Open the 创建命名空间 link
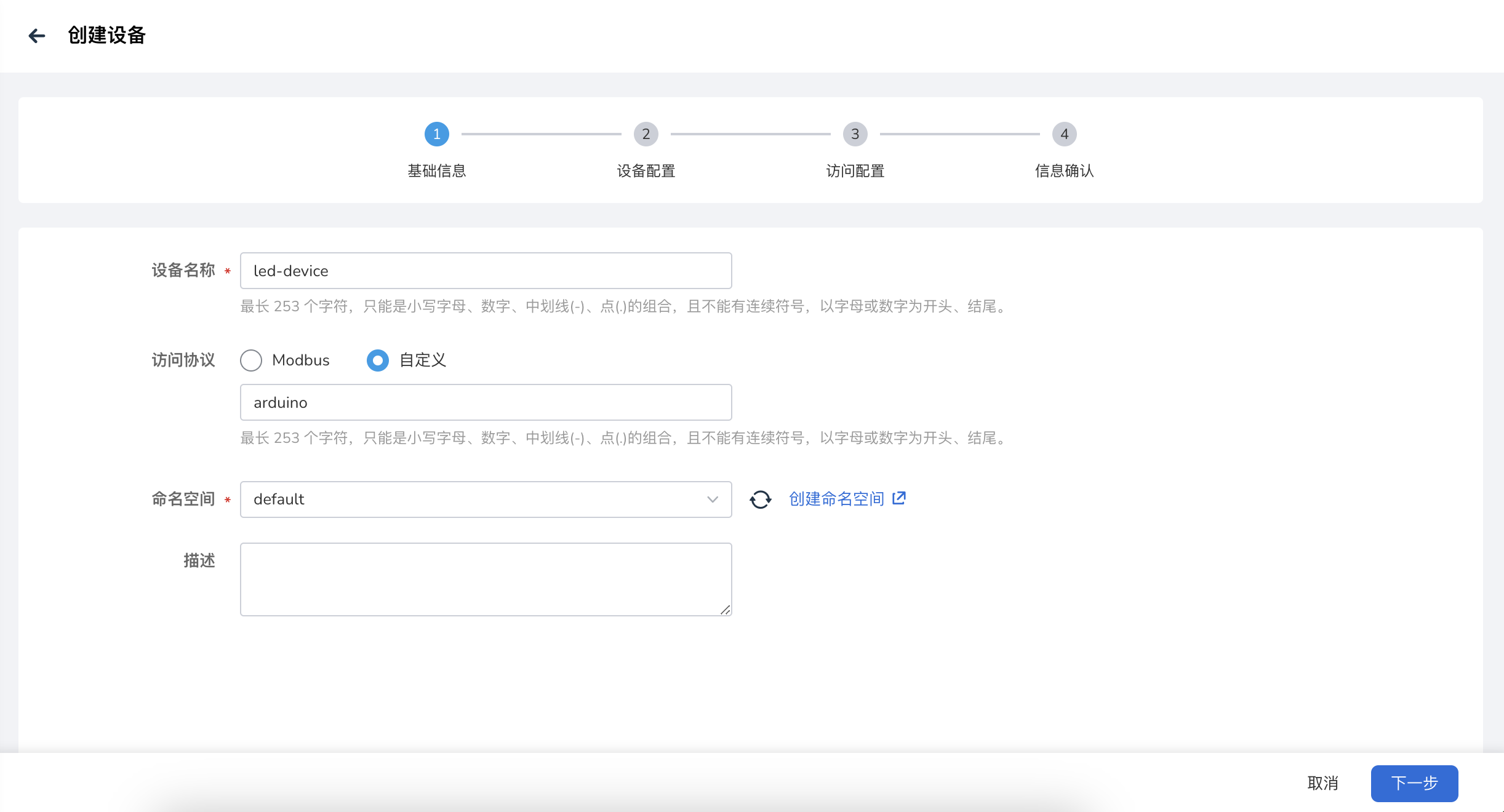The height and width of the screenshot is (812, 1504). click(836, 499)
